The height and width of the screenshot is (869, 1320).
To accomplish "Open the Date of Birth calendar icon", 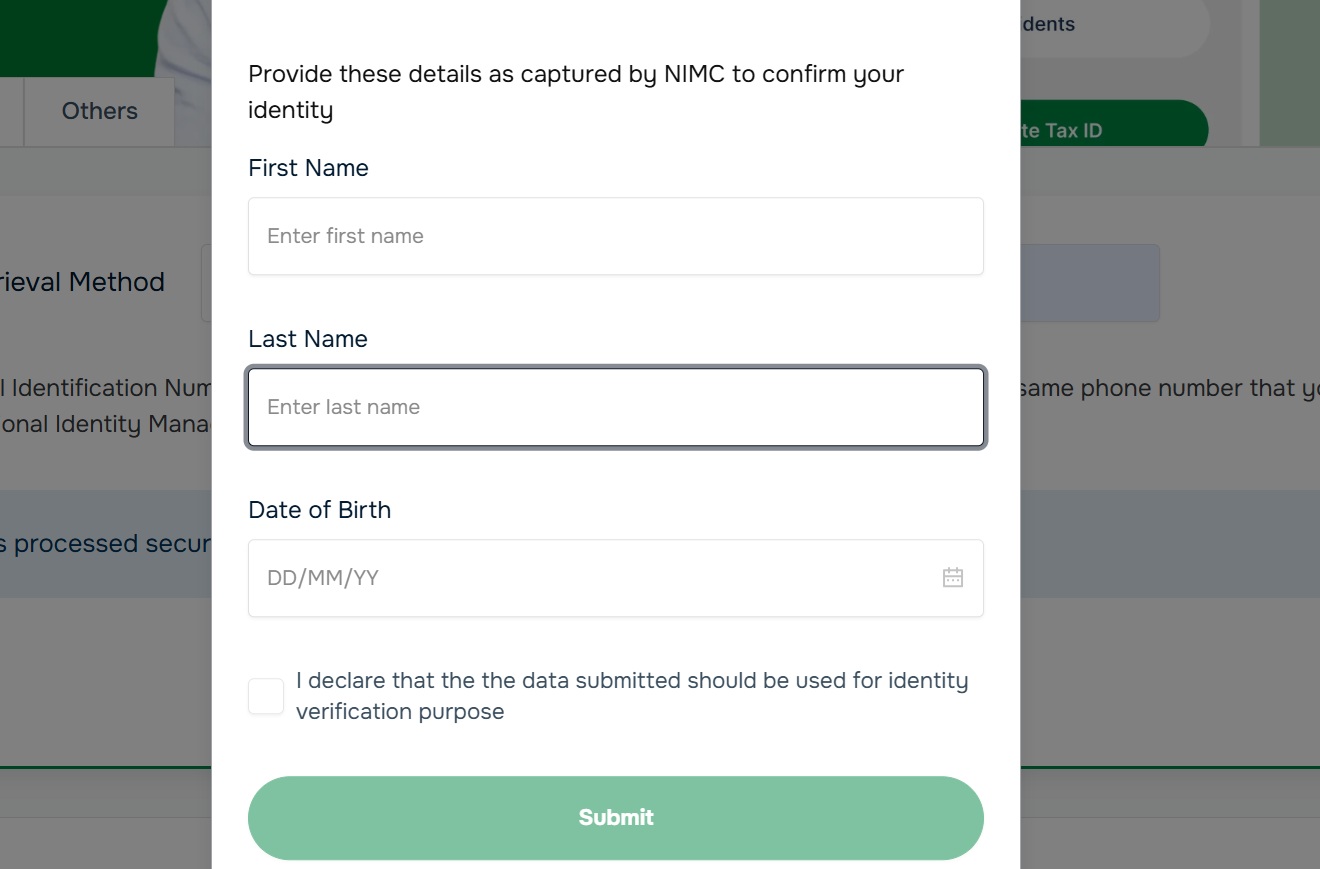I will (952, 578).
